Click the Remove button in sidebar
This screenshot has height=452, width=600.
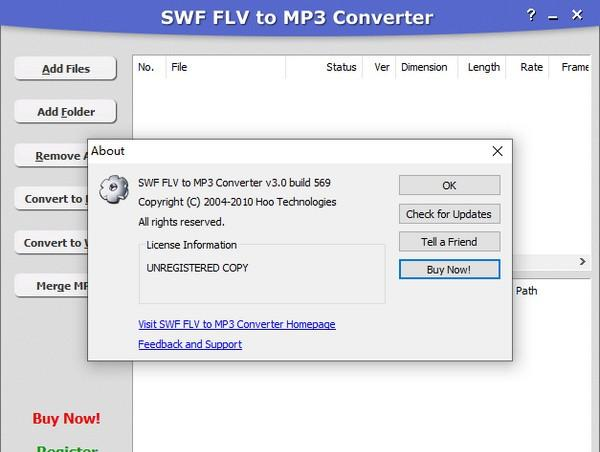point(52,155)
